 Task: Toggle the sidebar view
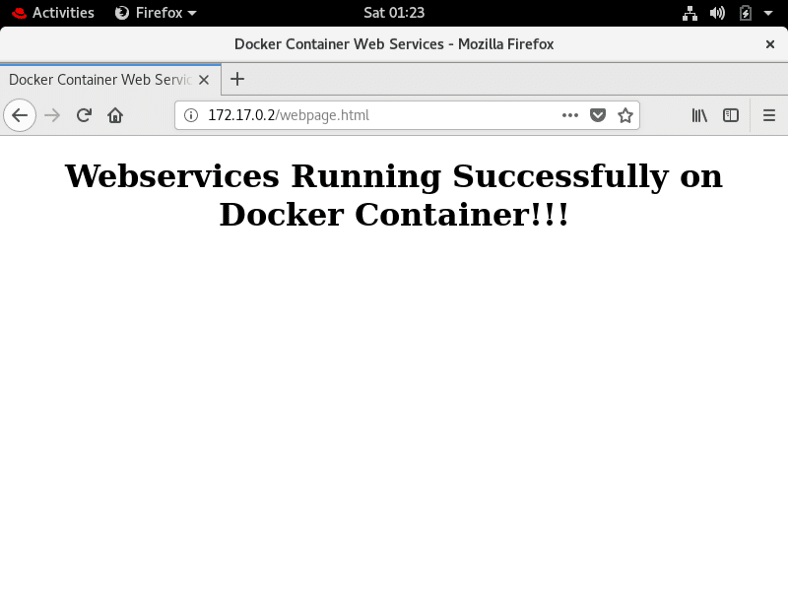click(x=731, y=116)
